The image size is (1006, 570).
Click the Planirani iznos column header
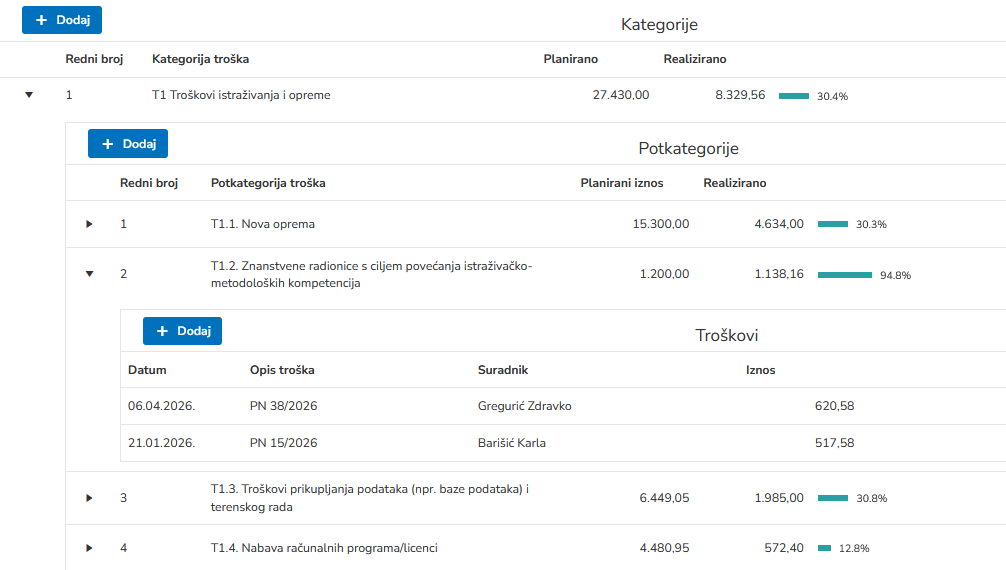622,183
